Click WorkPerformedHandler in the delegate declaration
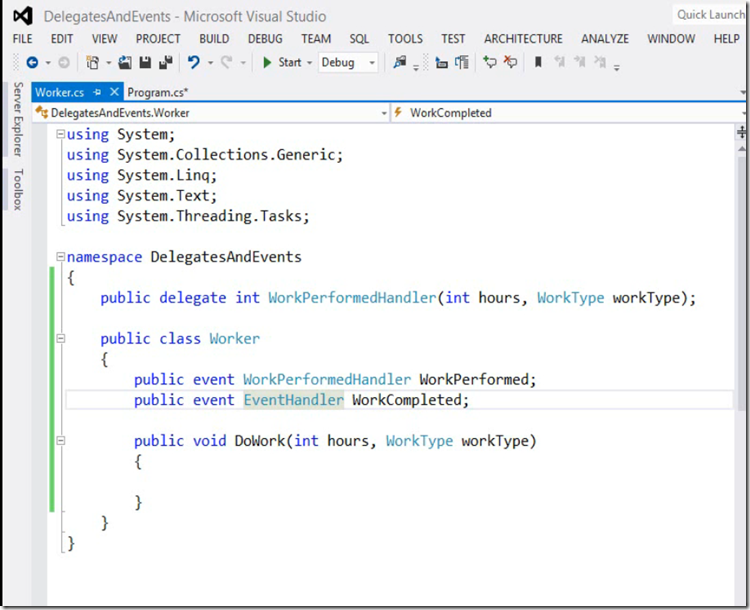The width and height of the screenshot is (750, 610). click(x=352, y=298)
